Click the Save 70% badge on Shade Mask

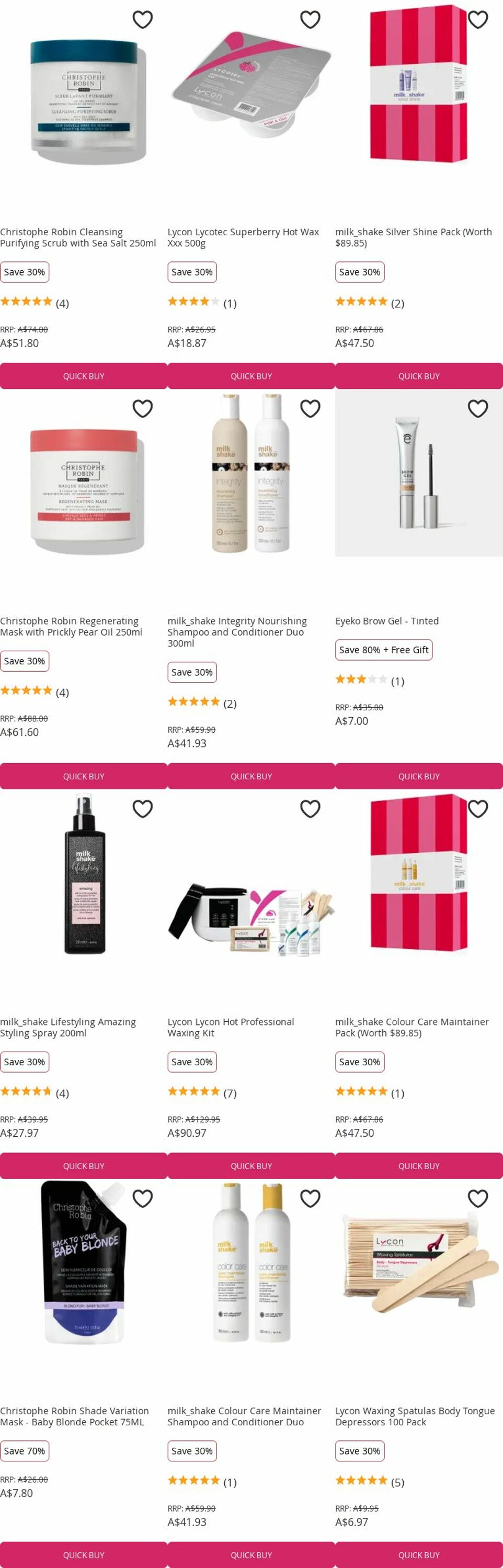coord(25,1451)
